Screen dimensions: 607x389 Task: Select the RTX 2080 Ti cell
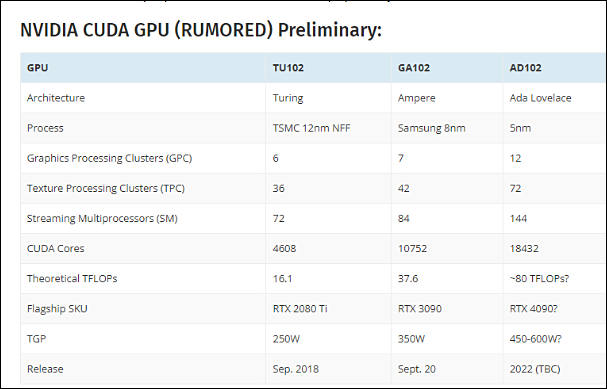(300, 309)
